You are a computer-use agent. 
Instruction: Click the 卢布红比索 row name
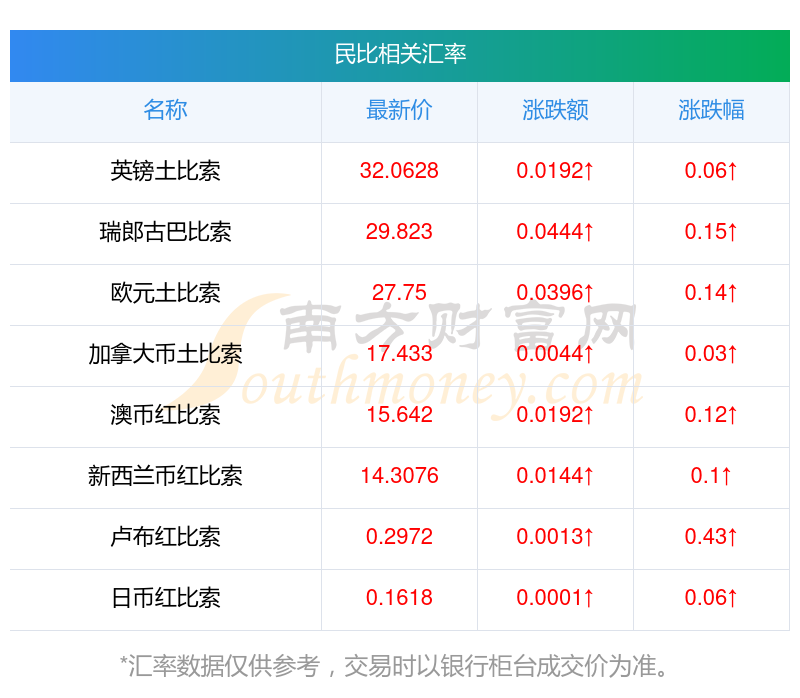(165, 537)
